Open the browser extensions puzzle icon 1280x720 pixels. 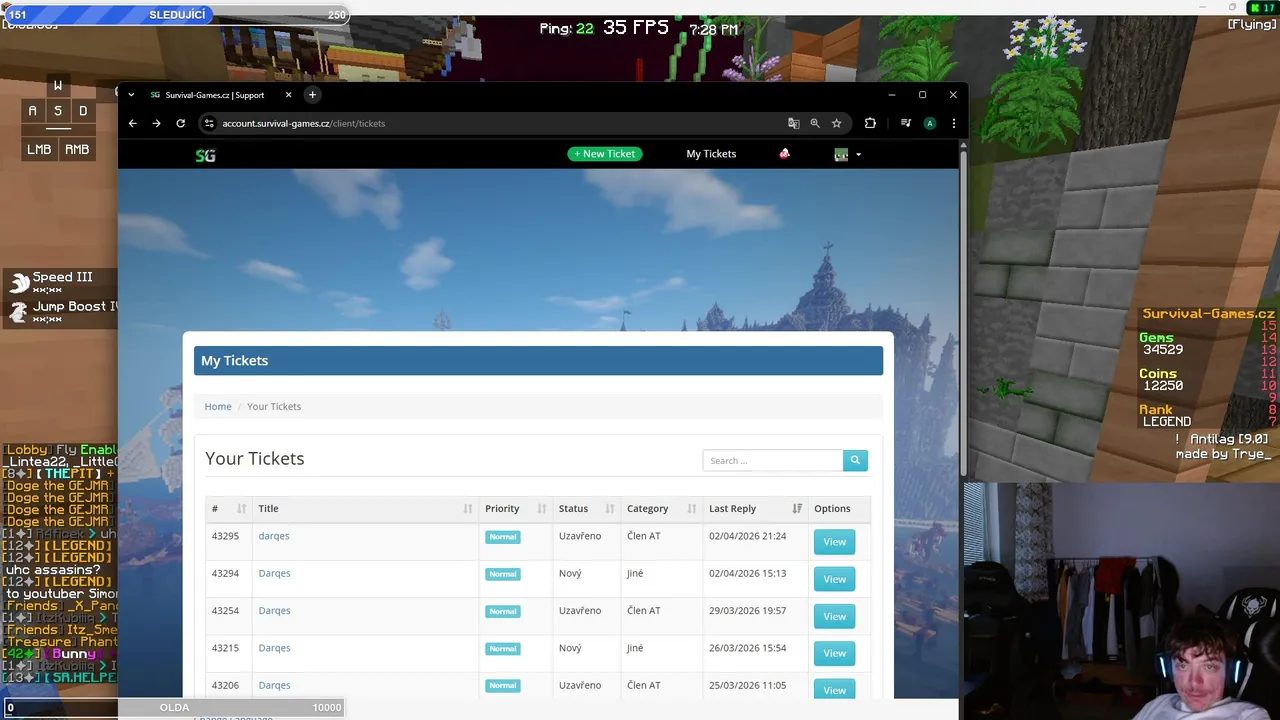[x=870, y=123]
